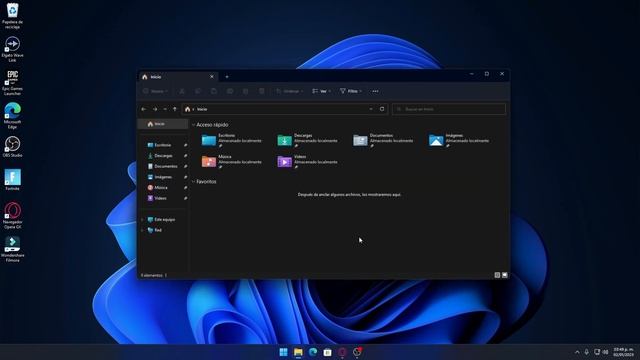640x360 pixels.
Task: Show hidden system tray icons
Action: click(x=577, y=352)
